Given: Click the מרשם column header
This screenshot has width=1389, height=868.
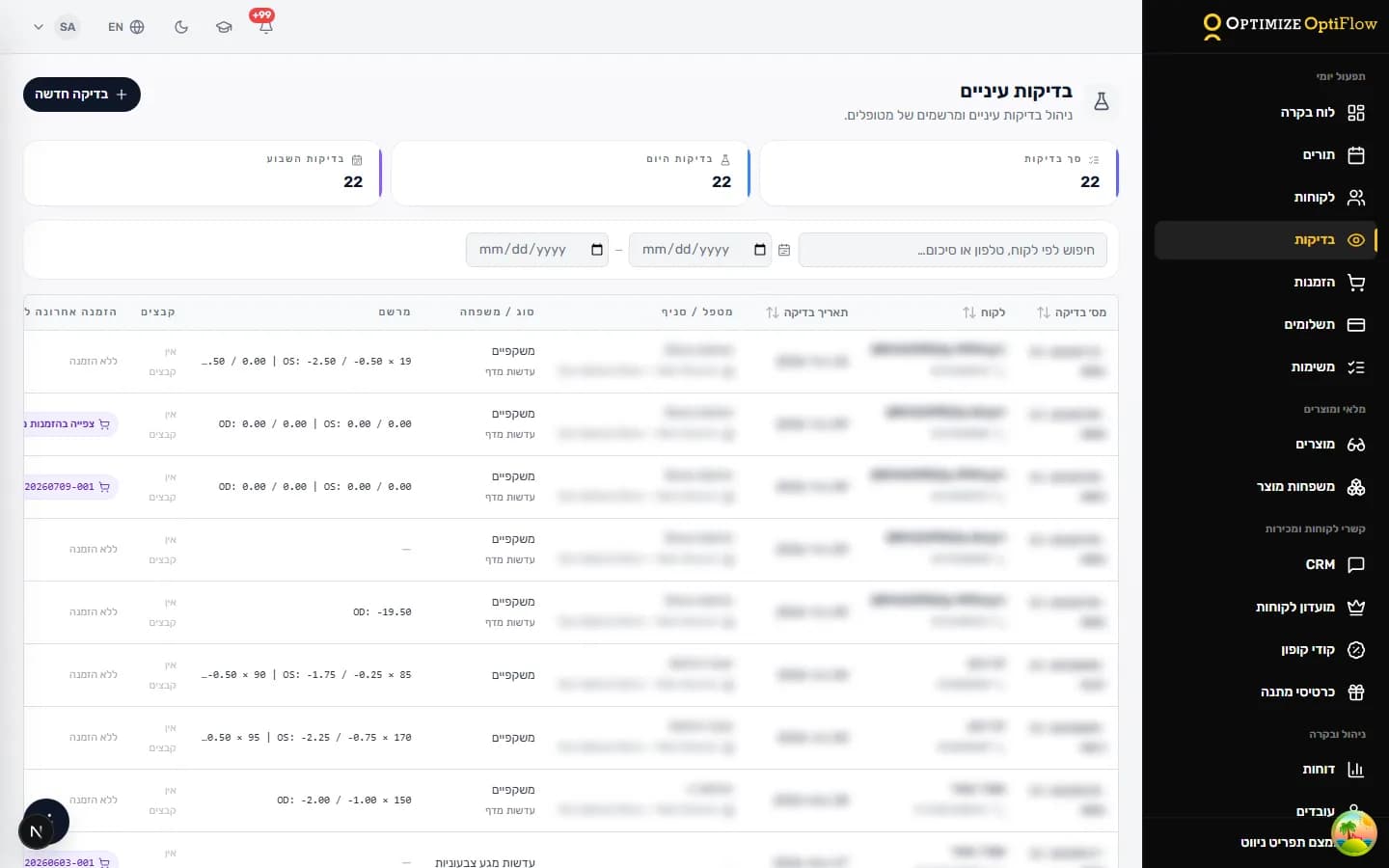Looking at the screenshot, I should tap(395, 312).
